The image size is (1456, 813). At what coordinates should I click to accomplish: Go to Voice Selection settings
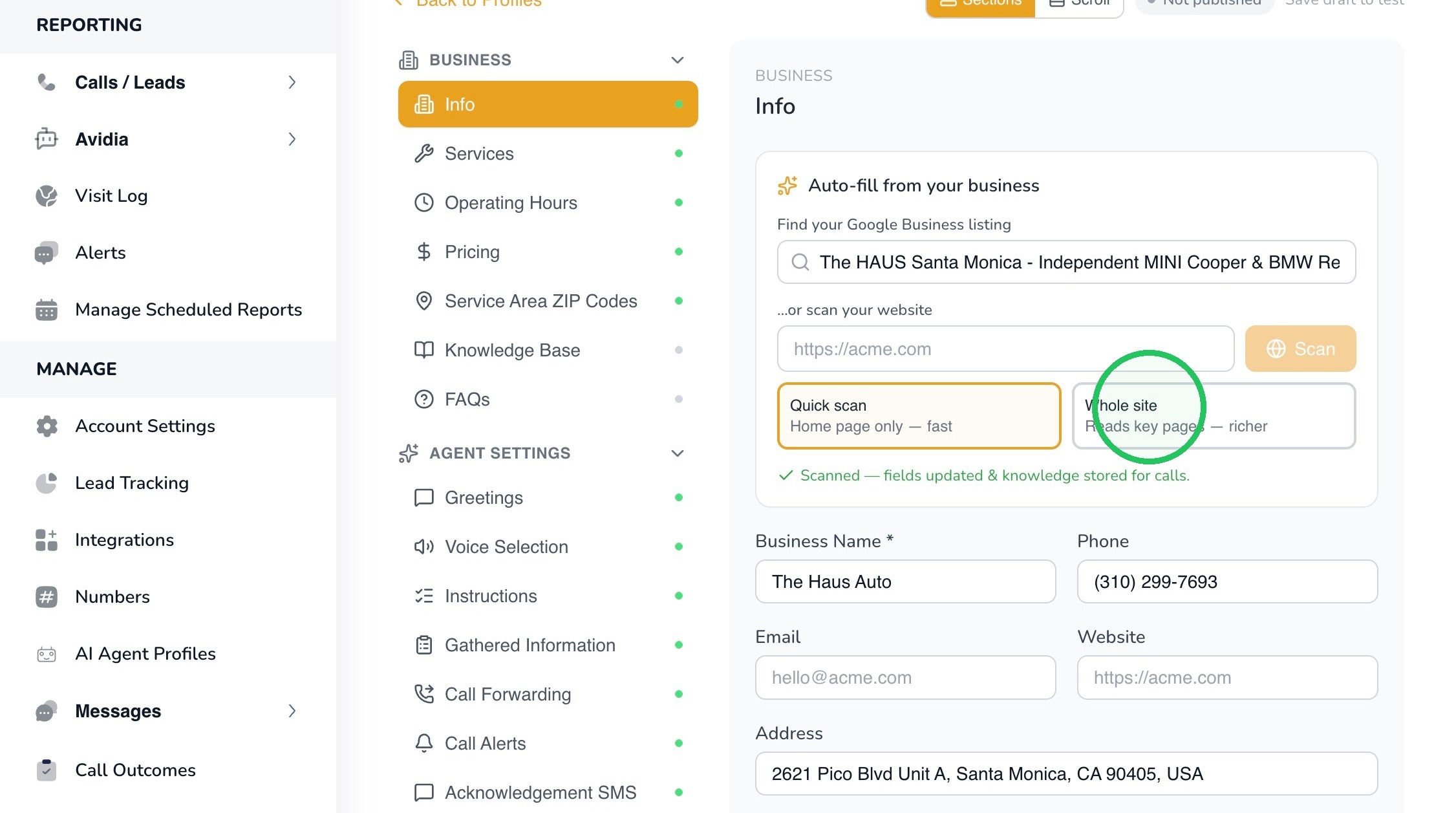548,547
